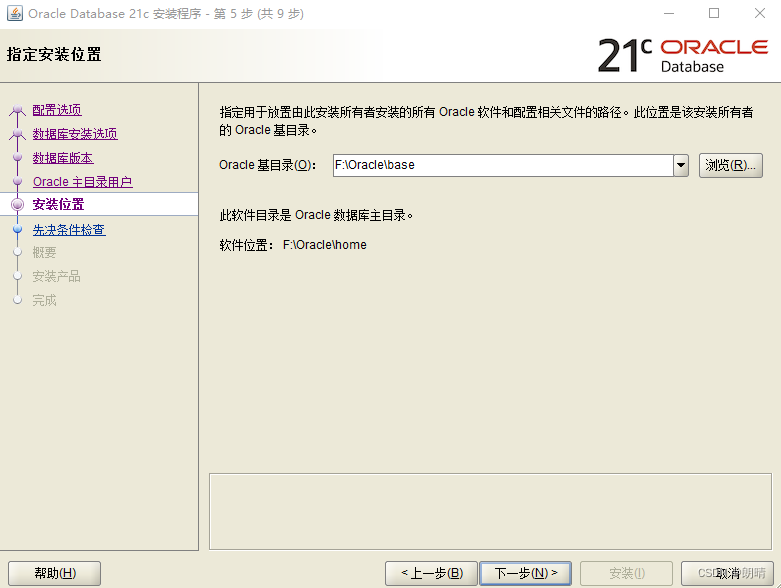Click the Oracle 基目录(O) label

point(267,165)
